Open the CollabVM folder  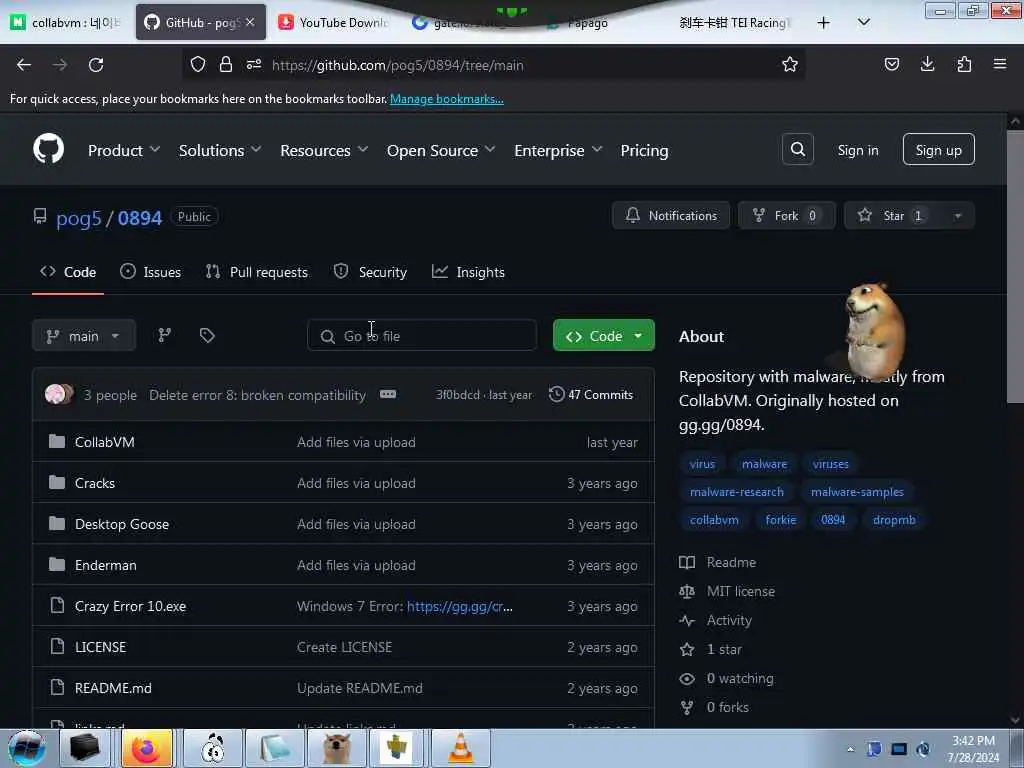click(104, 442)
